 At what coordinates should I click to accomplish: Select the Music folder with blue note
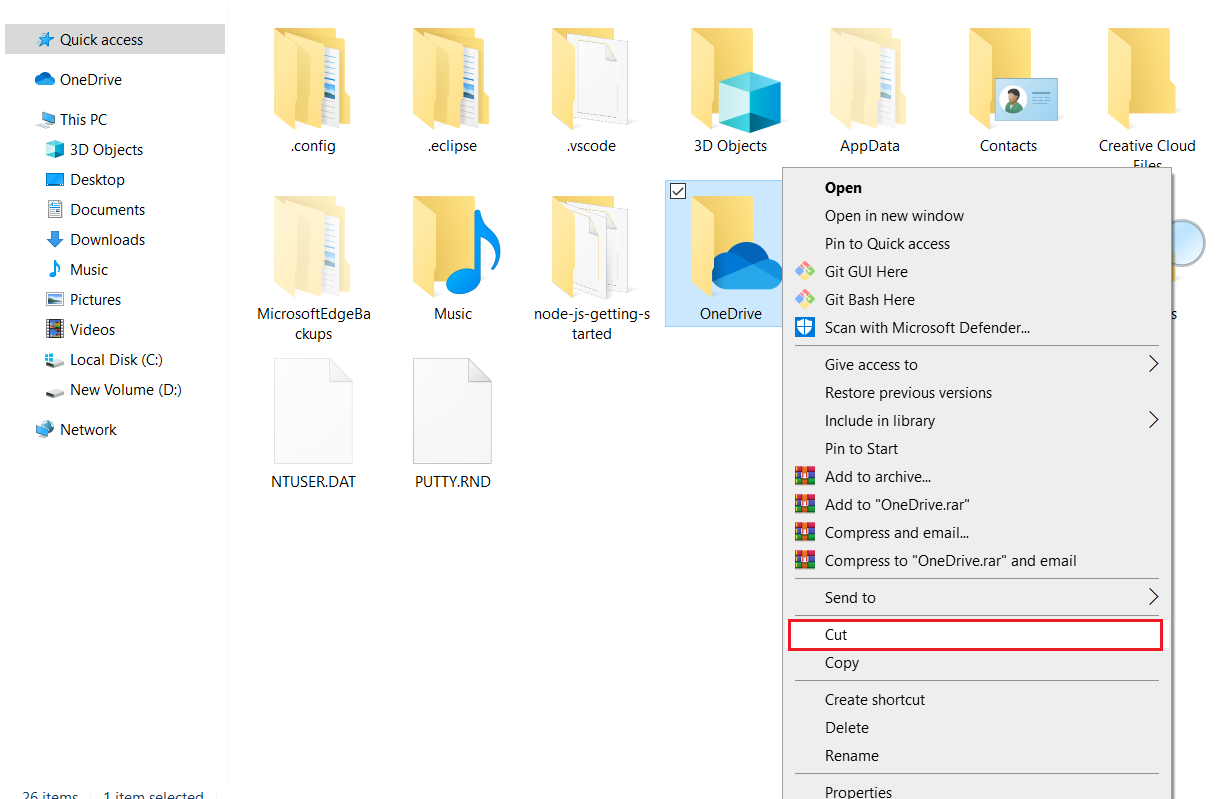456,247
